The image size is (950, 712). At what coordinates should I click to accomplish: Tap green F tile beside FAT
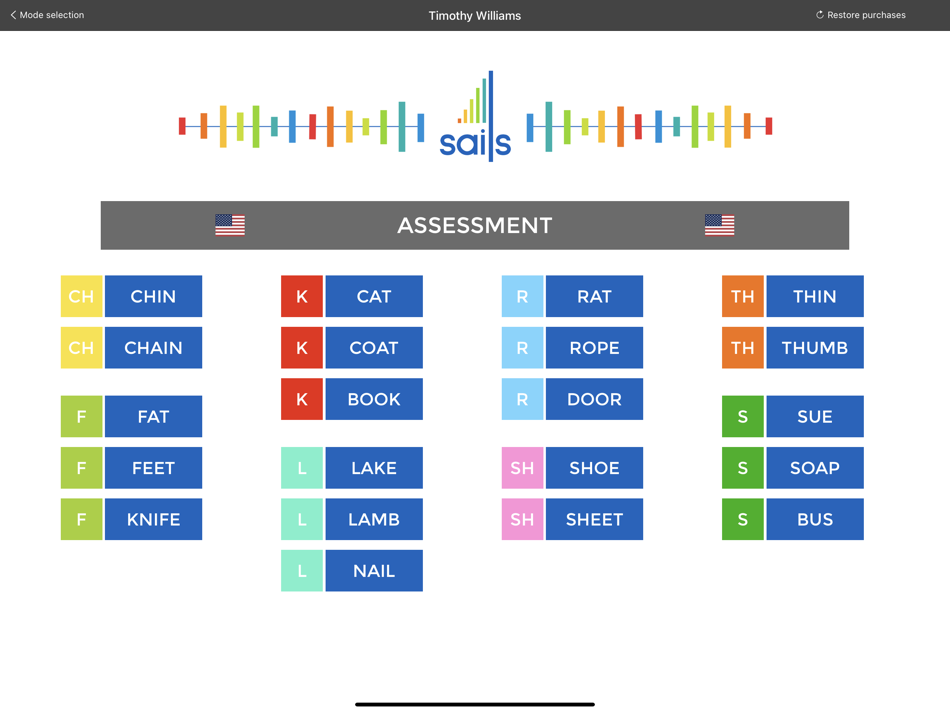point(81,416)
